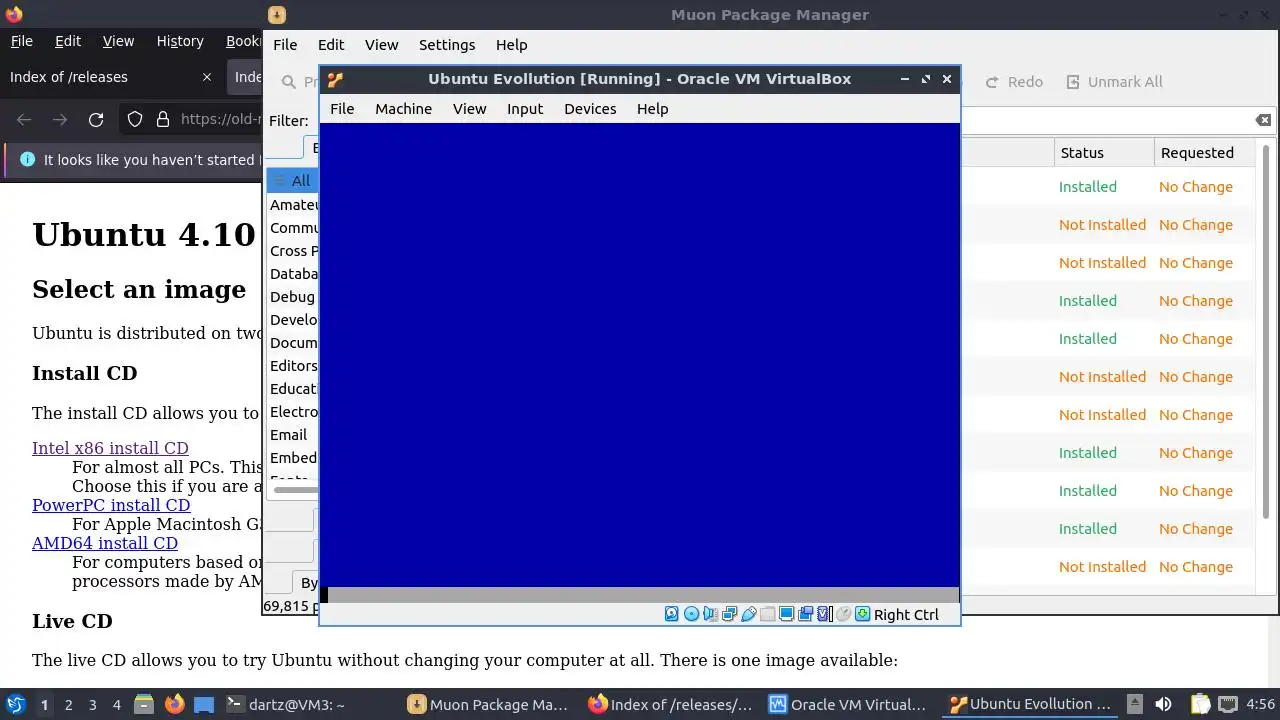This screenshot has height=720, width=1280.
Task: Click the green keyboard capture arrow icon
Action: pyautogui.click(x=862, y=614)
